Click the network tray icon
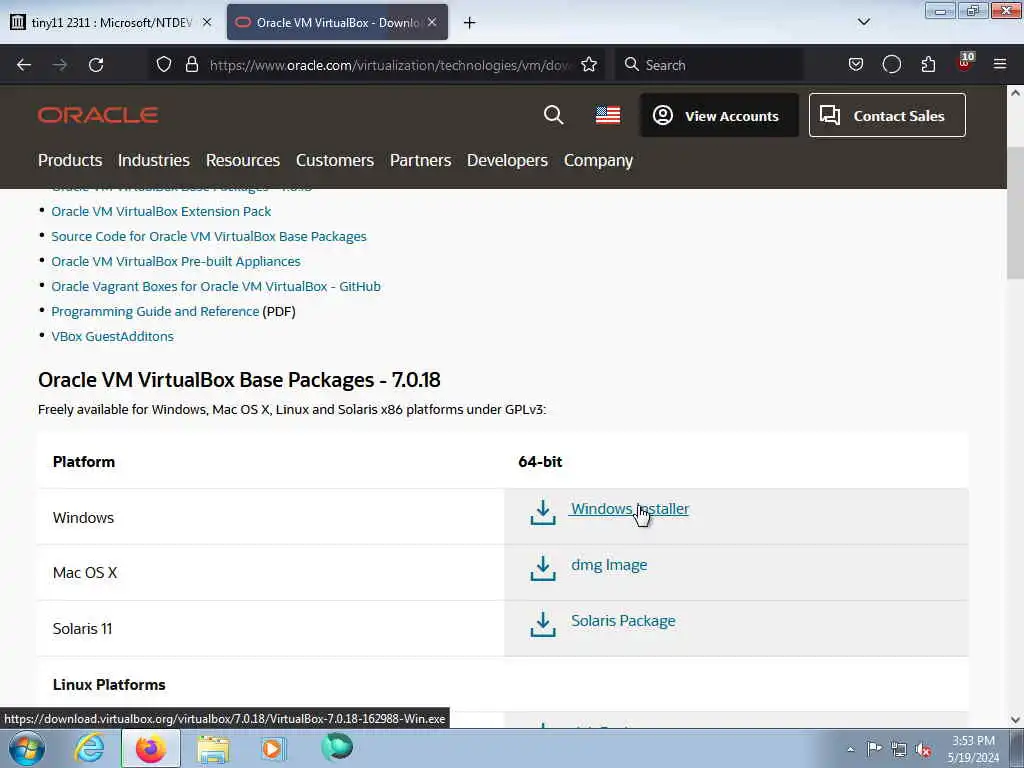This screenshot has height=768, width=1024. coord(899,749)
